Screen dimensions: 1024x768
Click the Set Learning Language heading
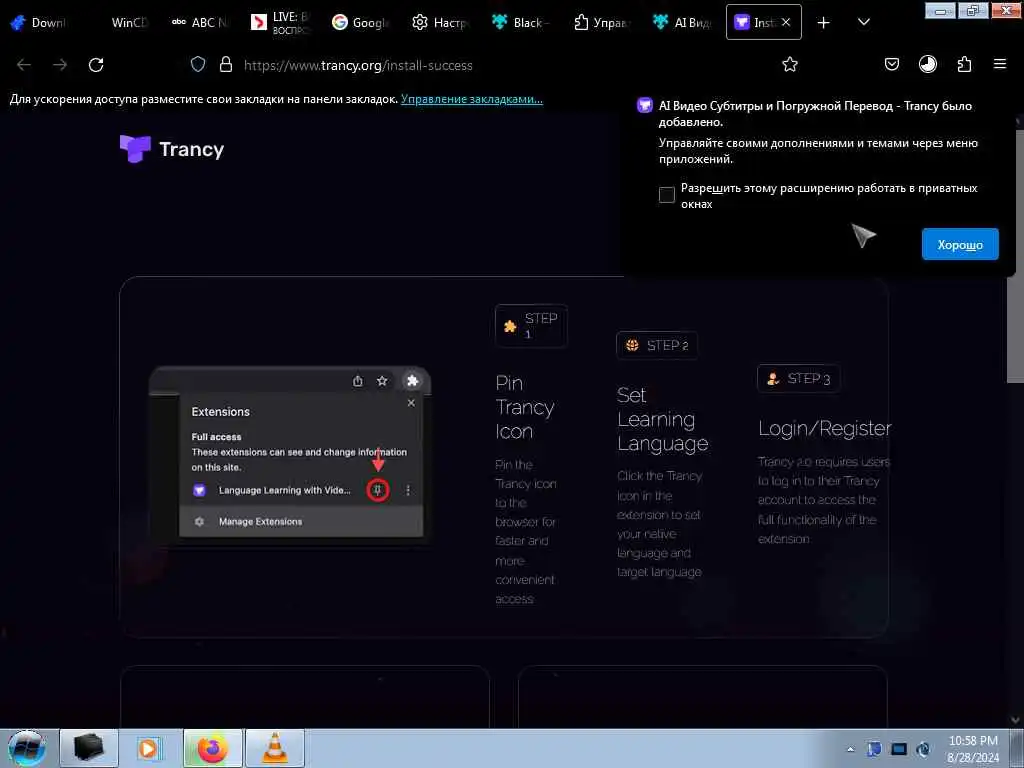click(662, 419)
